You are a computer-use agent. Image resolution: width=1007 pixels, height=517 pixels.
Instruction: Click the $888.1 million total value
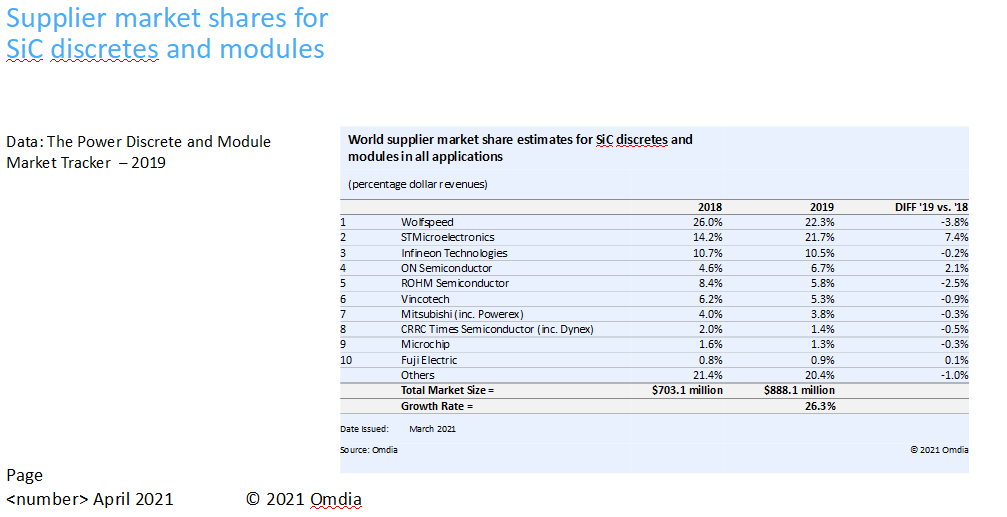point(798,390)
